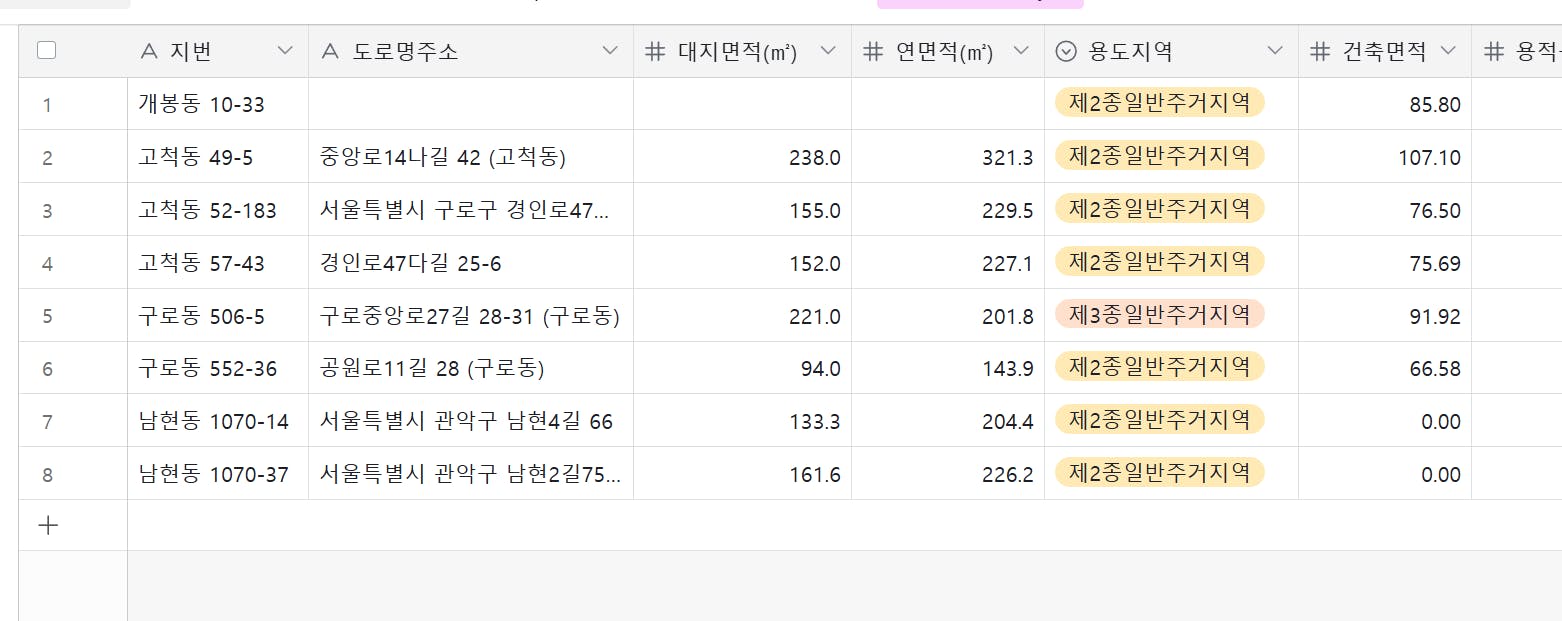Click address 구로중앙로27길 28-31 (구로동)
The image size is (1562, 621).
click(470, 316)
